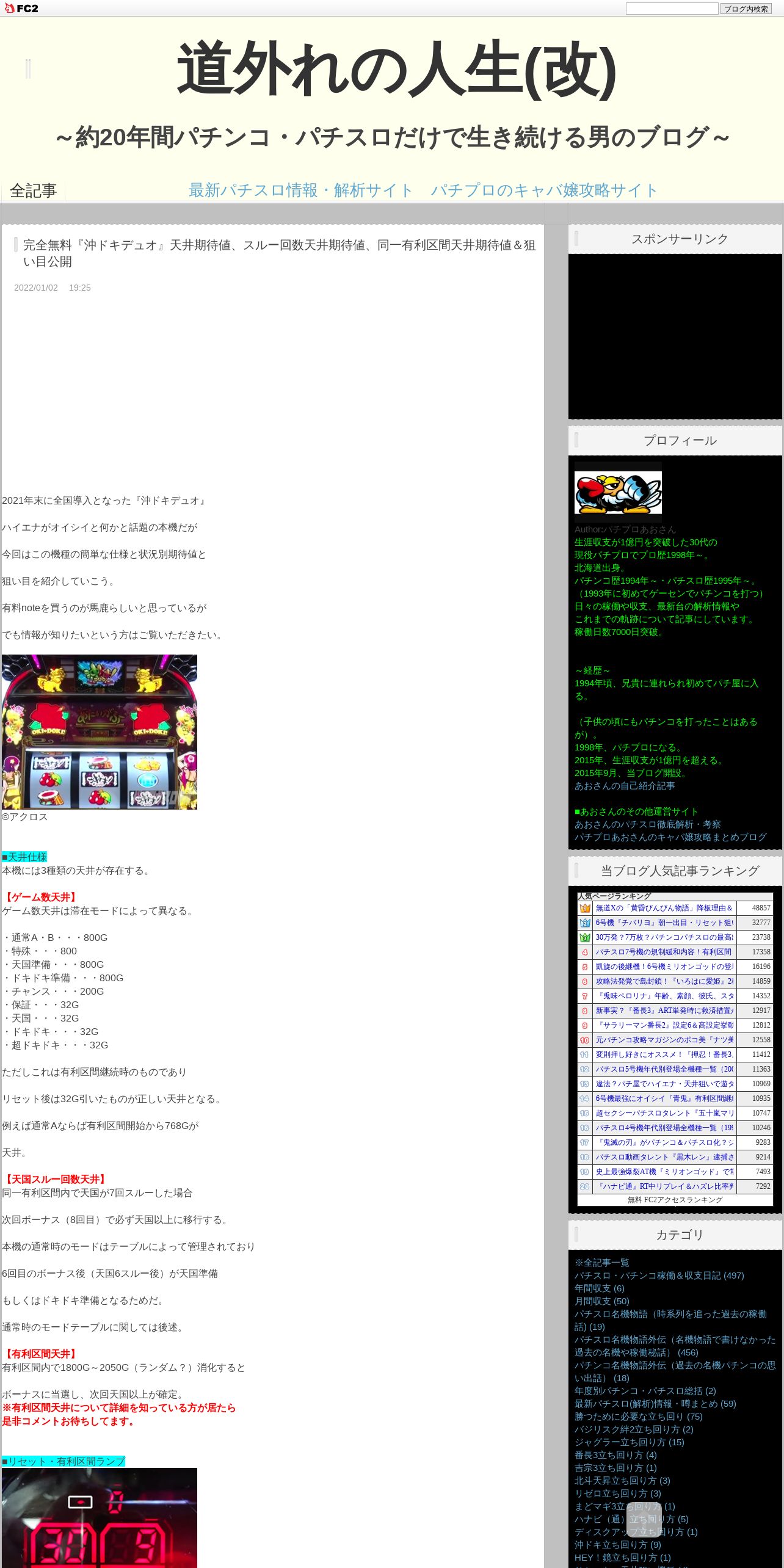Open category HEY！鏡立ち回り方 (1)
This screenshot has width=784, height=1568.
point(622,1558)
